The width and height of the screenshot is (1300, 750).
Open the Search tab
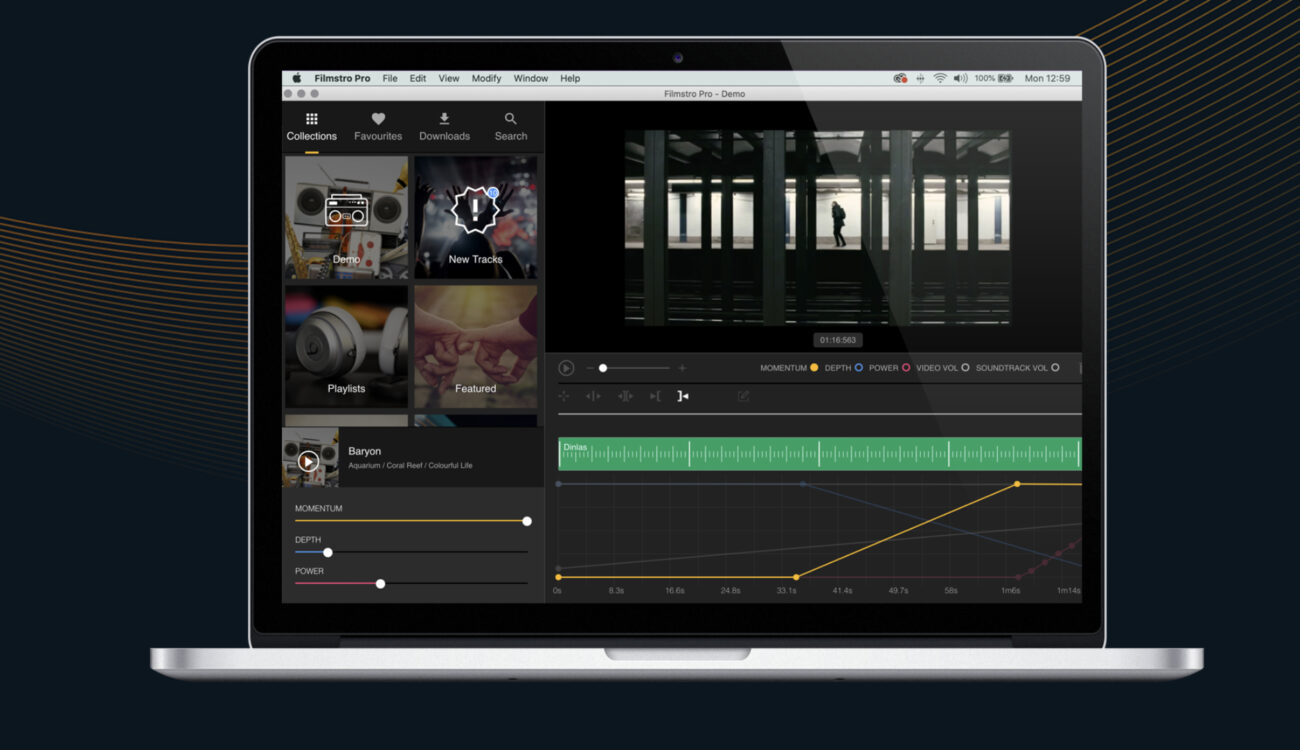[x=511, y=127]
